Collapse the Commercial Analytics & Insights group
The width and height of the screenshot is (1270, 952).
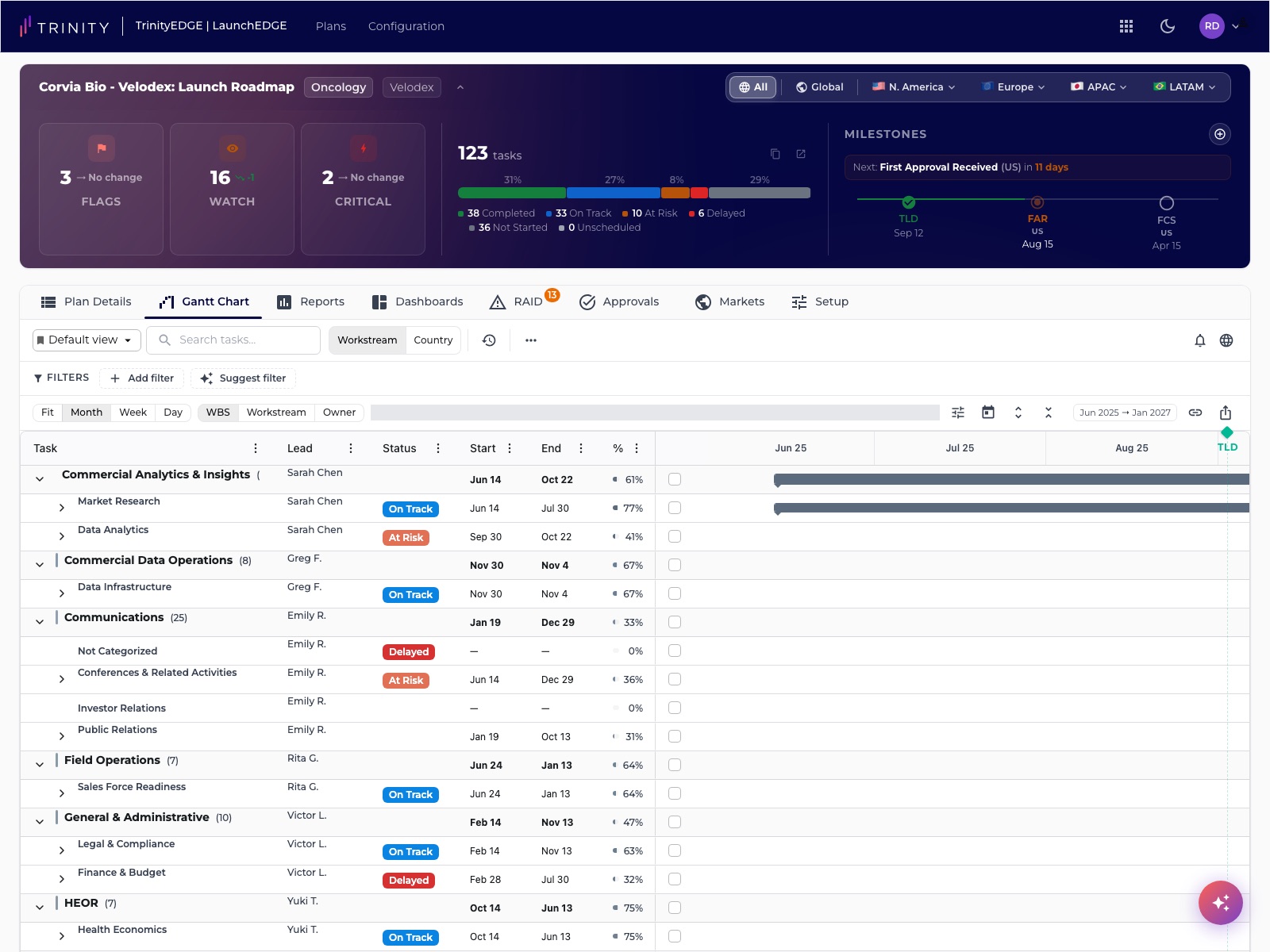[x=40, y=479]
